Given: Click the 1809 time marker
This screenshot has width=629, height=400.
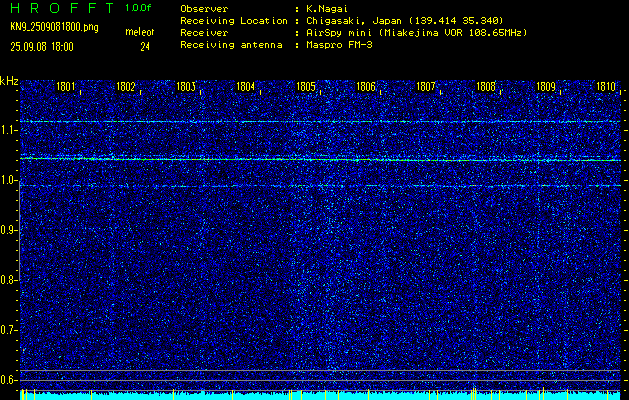Looking at the screenshot, I should pyautogui.click(x=546, y=86).
